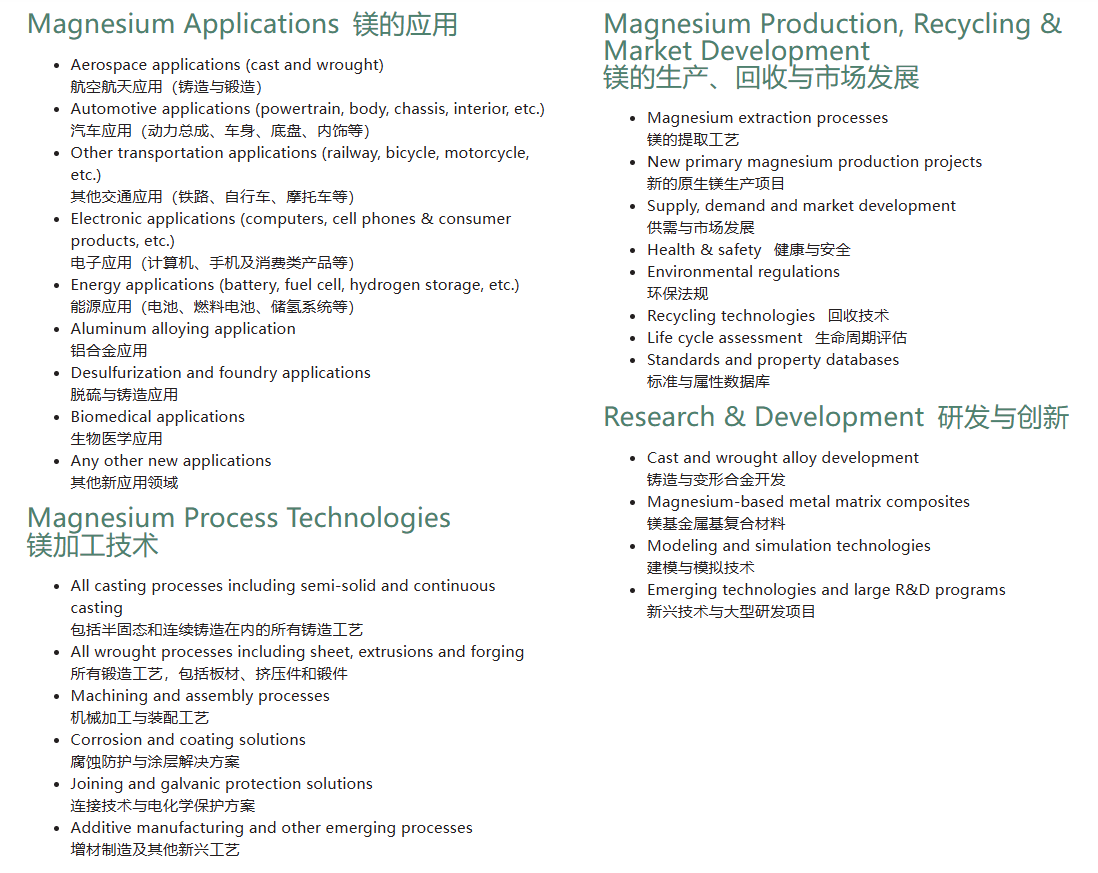
Task: Click the "Biomedical applications" list entry
Action: point(157,417)
